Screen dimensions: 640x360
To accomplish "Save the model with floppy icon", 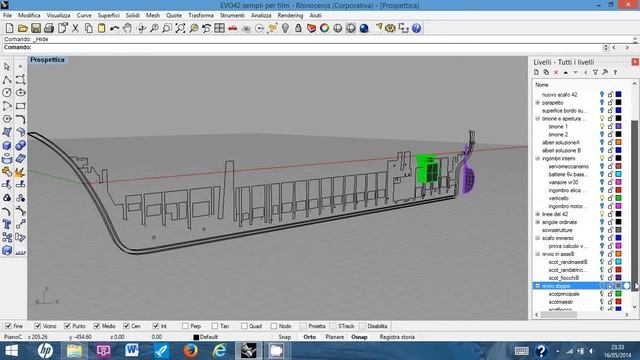I will [36, 28].
